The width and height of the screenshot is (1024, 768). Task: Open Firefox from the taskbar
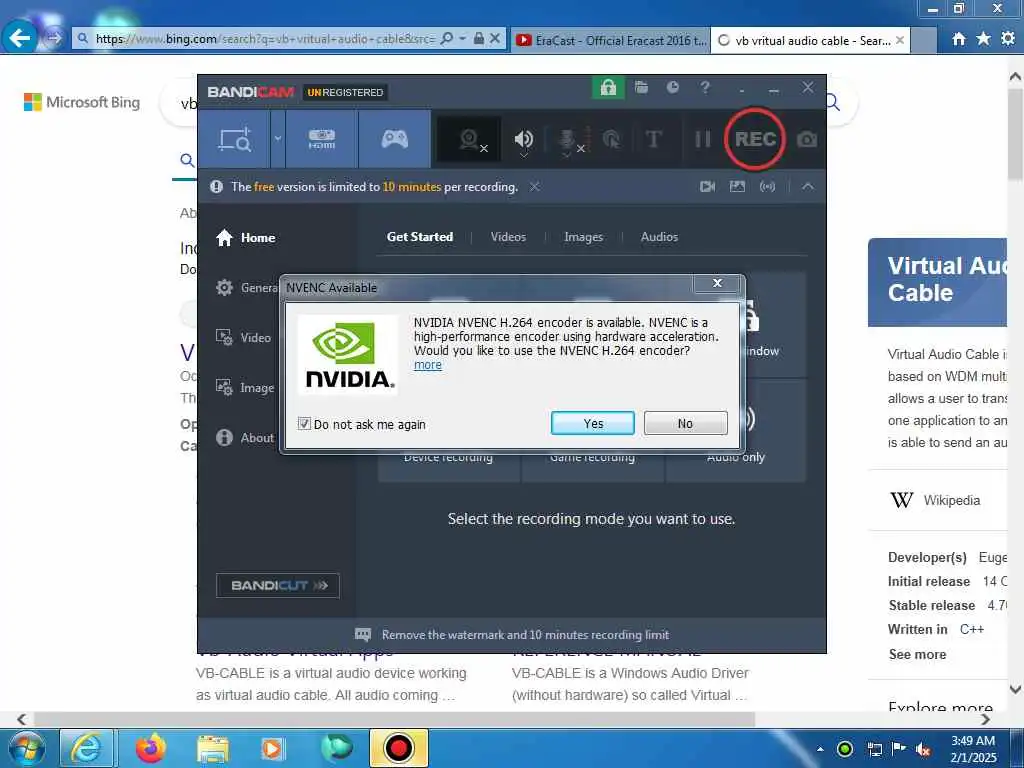151,748
